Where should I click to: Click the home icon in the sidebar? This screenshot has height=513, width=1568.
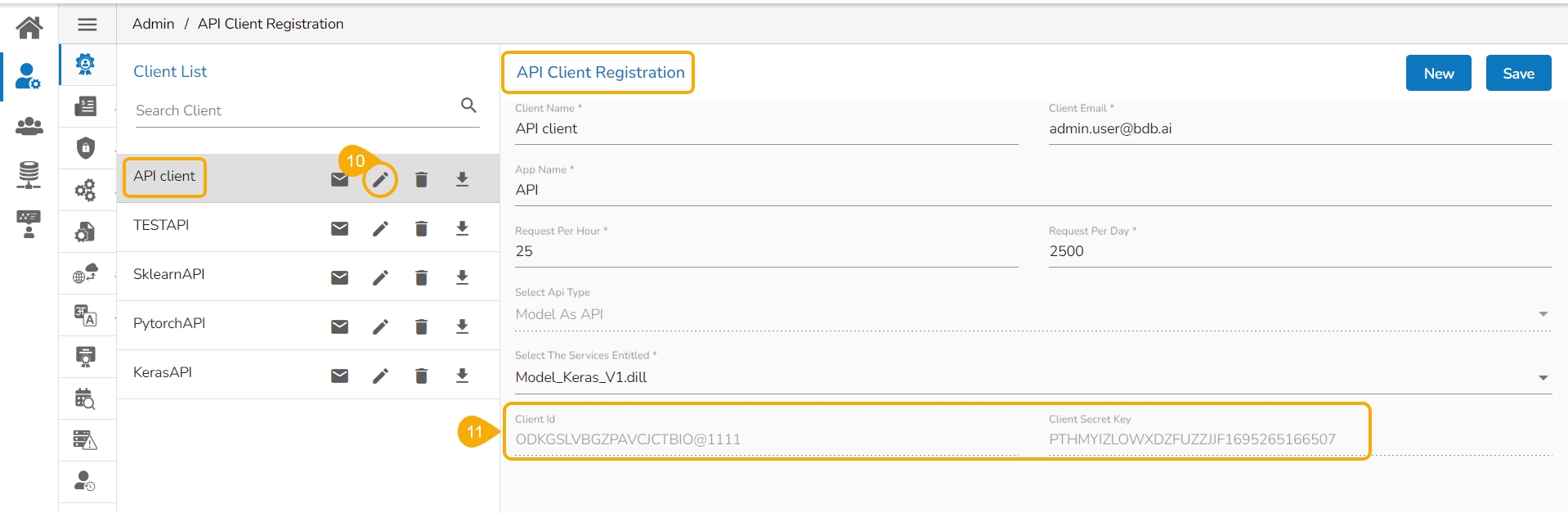click(29, 28)
